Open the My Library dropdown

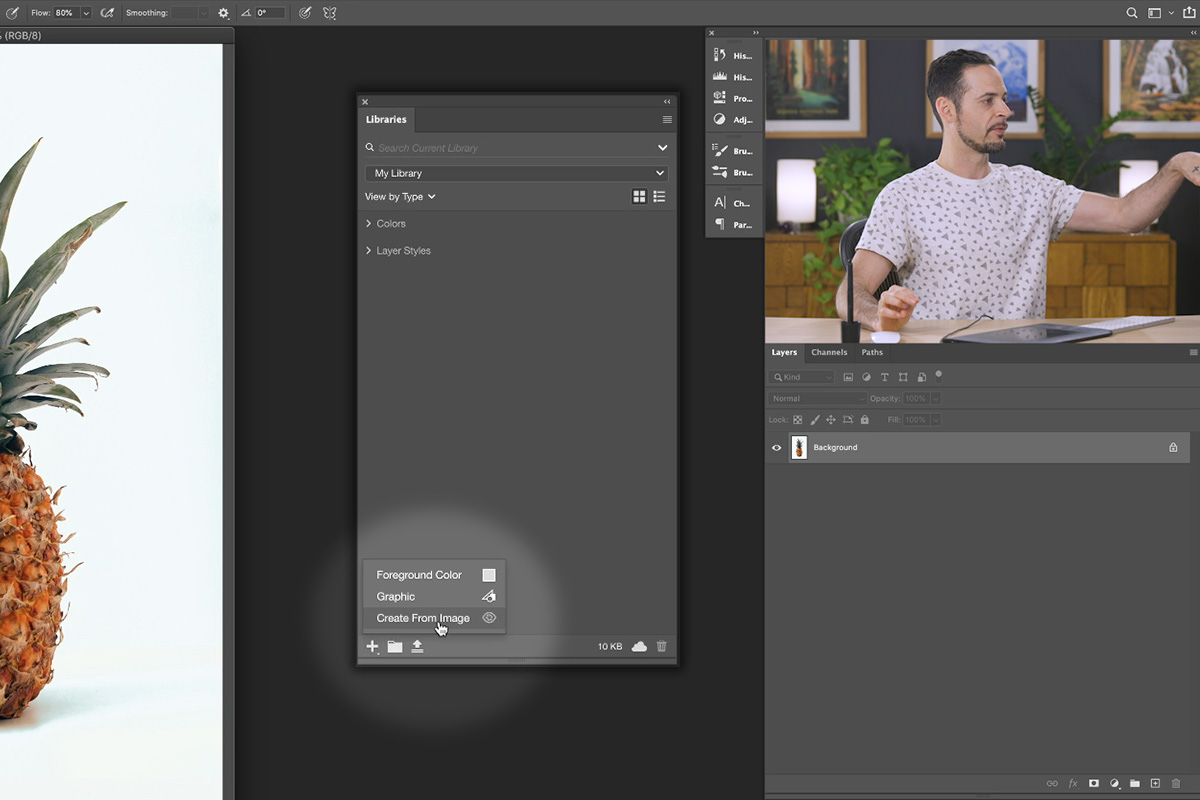click(515, 172)
